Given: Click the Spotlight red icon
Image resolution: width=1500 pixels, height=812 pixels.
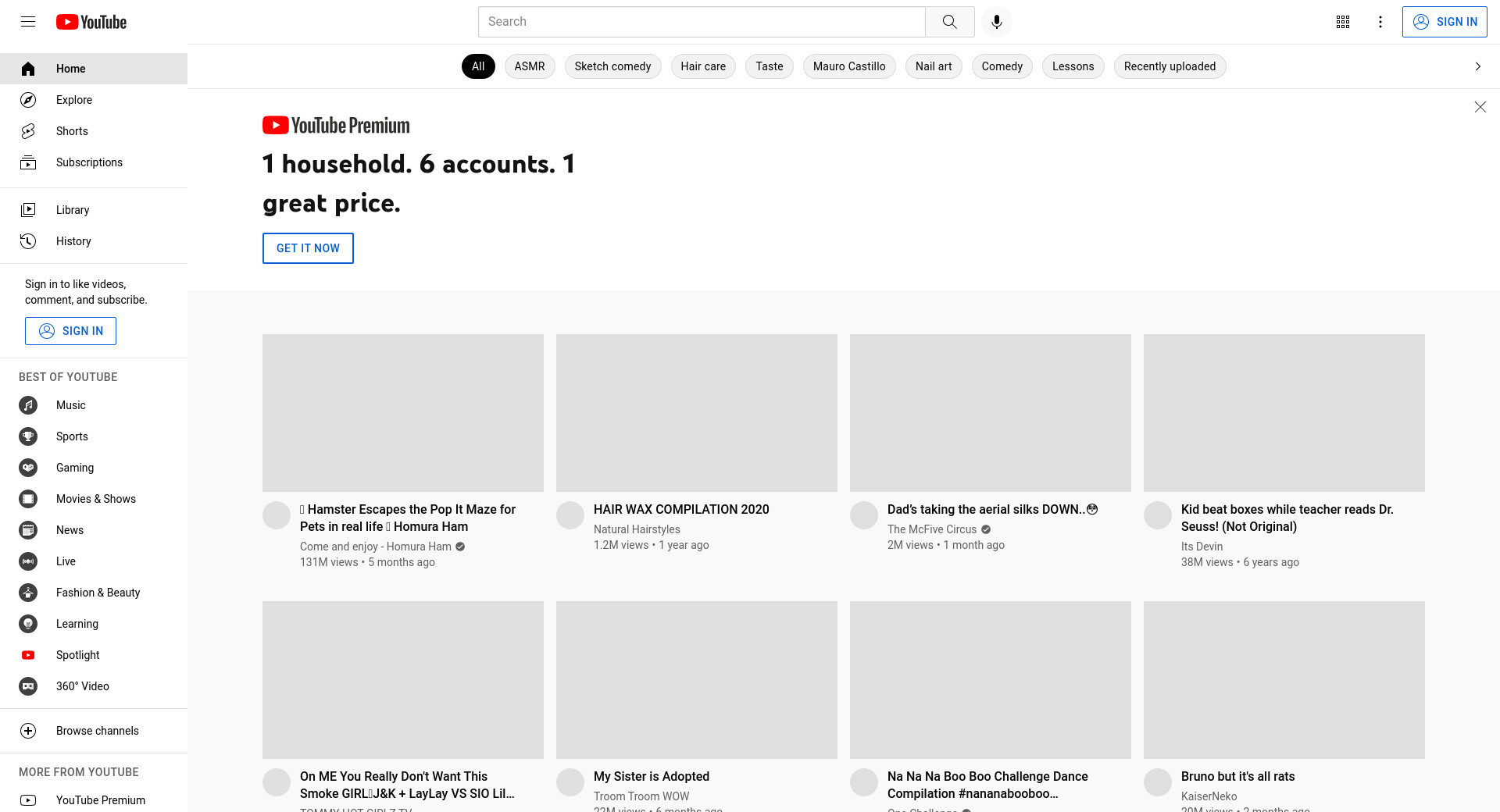Looking at the screenshot, I should click(28, 655).
